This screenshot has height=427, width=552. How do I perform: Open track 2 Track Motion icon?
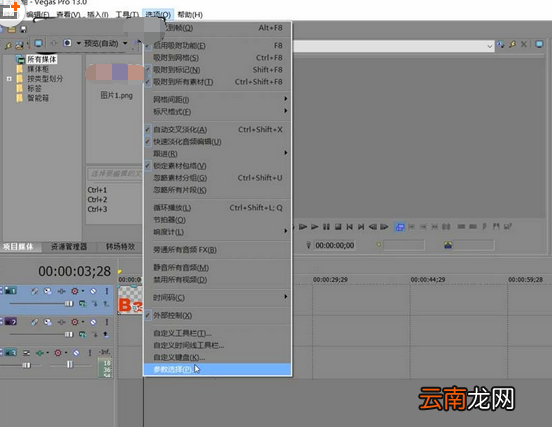click(48, 322)
